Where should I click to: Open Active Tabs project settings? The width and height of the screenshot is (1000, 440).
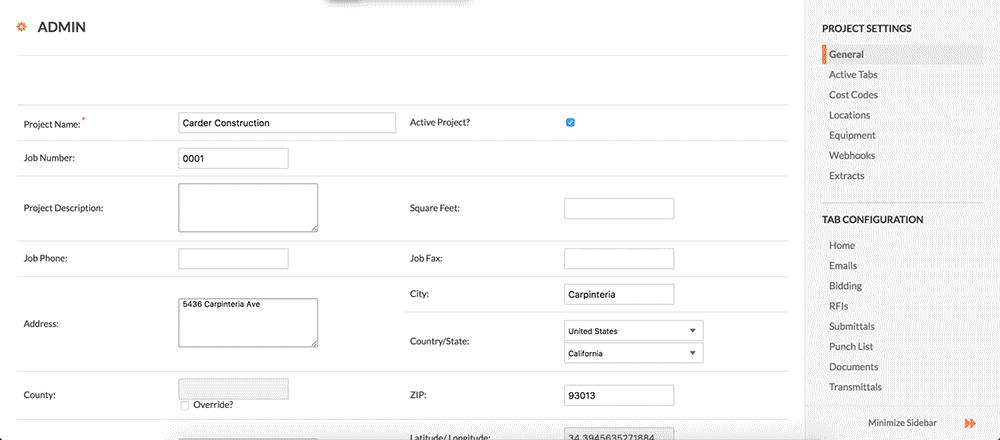pyautogui.click(x=853, y=75)
